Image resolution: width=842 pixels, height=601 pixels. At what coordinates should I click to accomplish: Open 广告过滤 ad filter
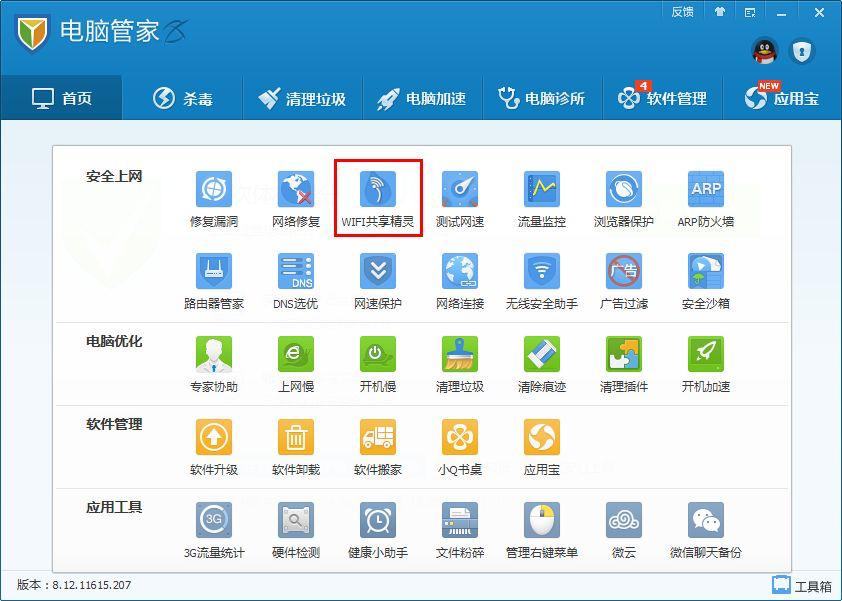point(623,281)
